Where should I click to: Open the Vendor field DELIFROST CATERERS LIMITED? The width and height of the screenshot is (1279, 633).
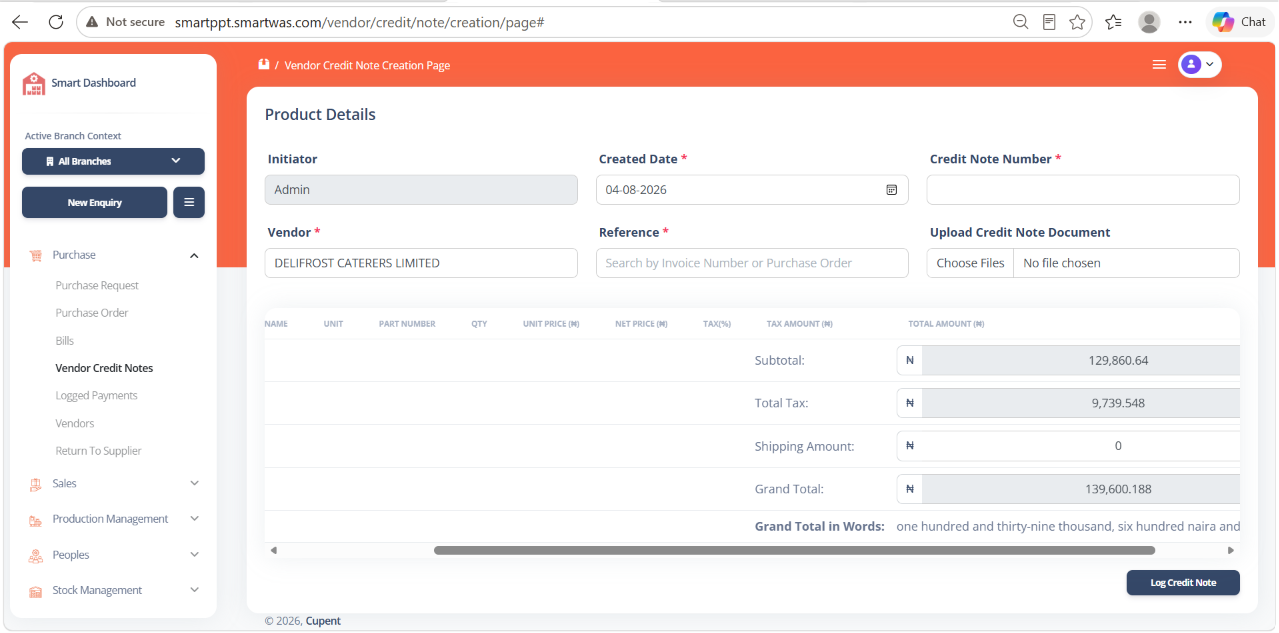[421, 263]
